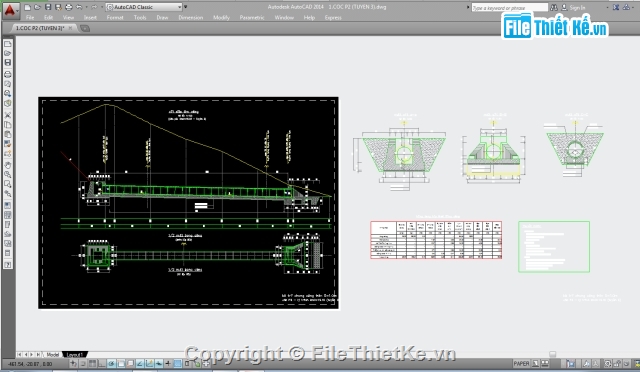Expand the quick access toolbar customize arrow
The image size is (640, 372).
click(x=186, y=7)
